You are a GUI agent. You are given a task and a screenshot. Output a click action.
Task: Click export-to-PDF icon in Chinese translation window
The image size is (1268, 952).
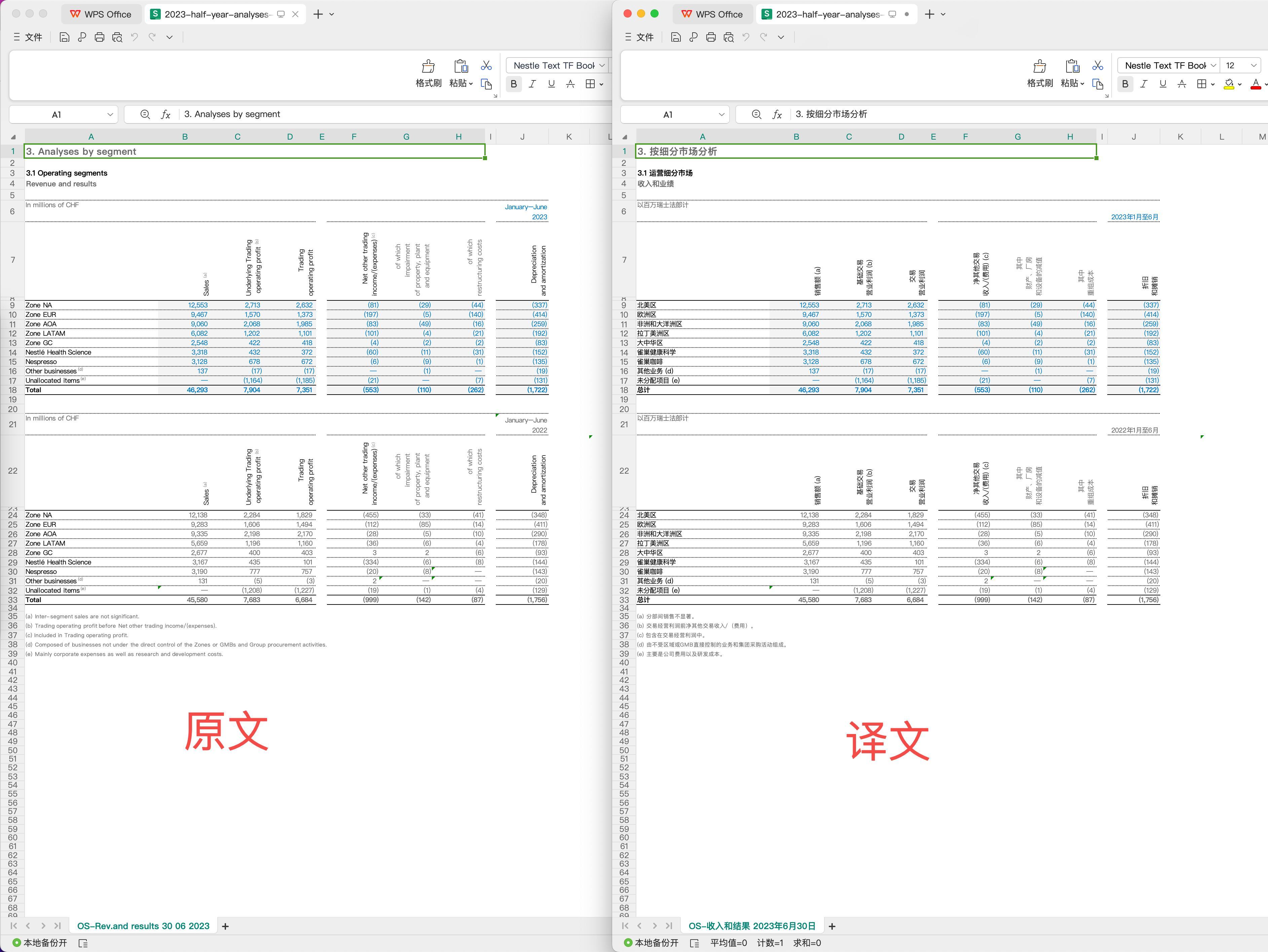tap(694, 37)
